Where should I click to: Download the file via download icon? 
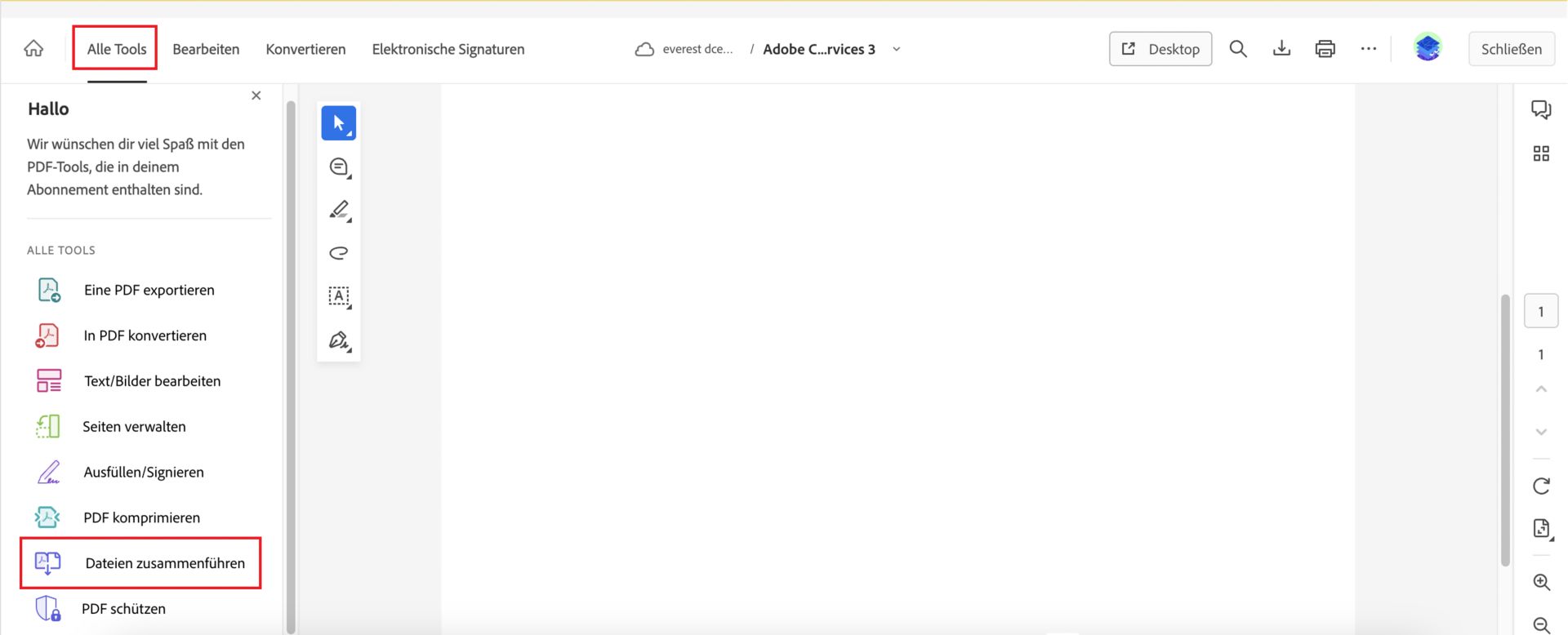coord(1282,49)
